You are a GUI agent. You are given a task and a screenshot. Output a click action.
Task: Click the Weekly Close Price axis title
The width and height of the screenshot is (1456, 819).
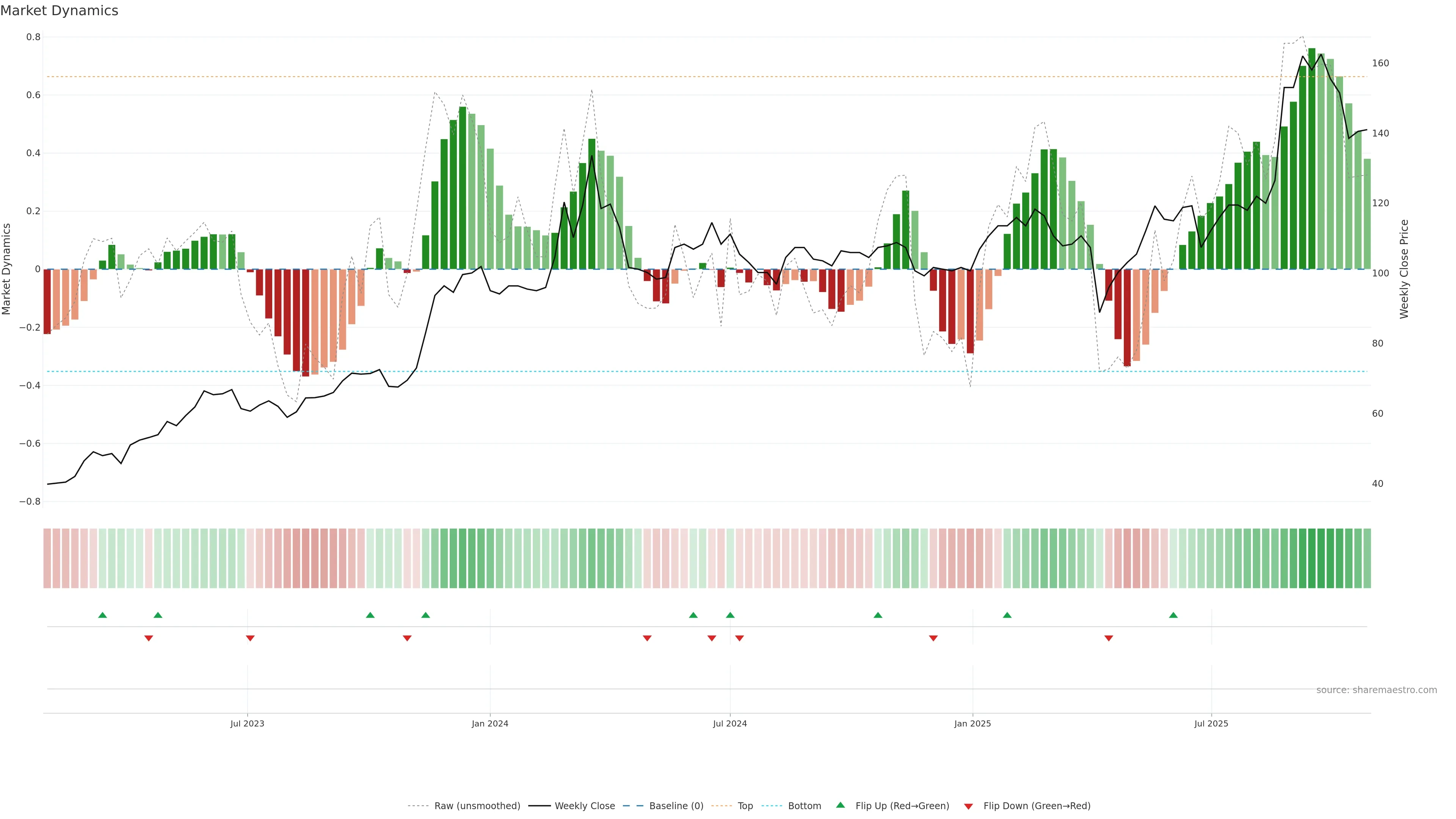[1404, 269]
